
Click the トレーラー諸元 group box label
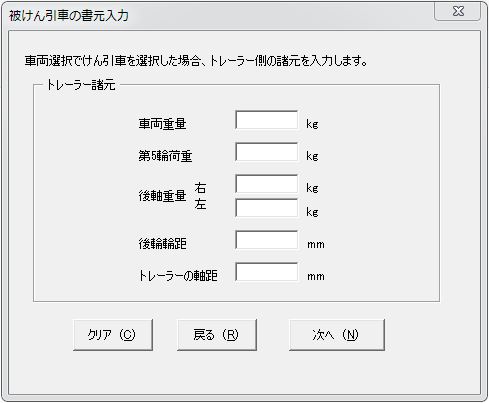(81, 85)
